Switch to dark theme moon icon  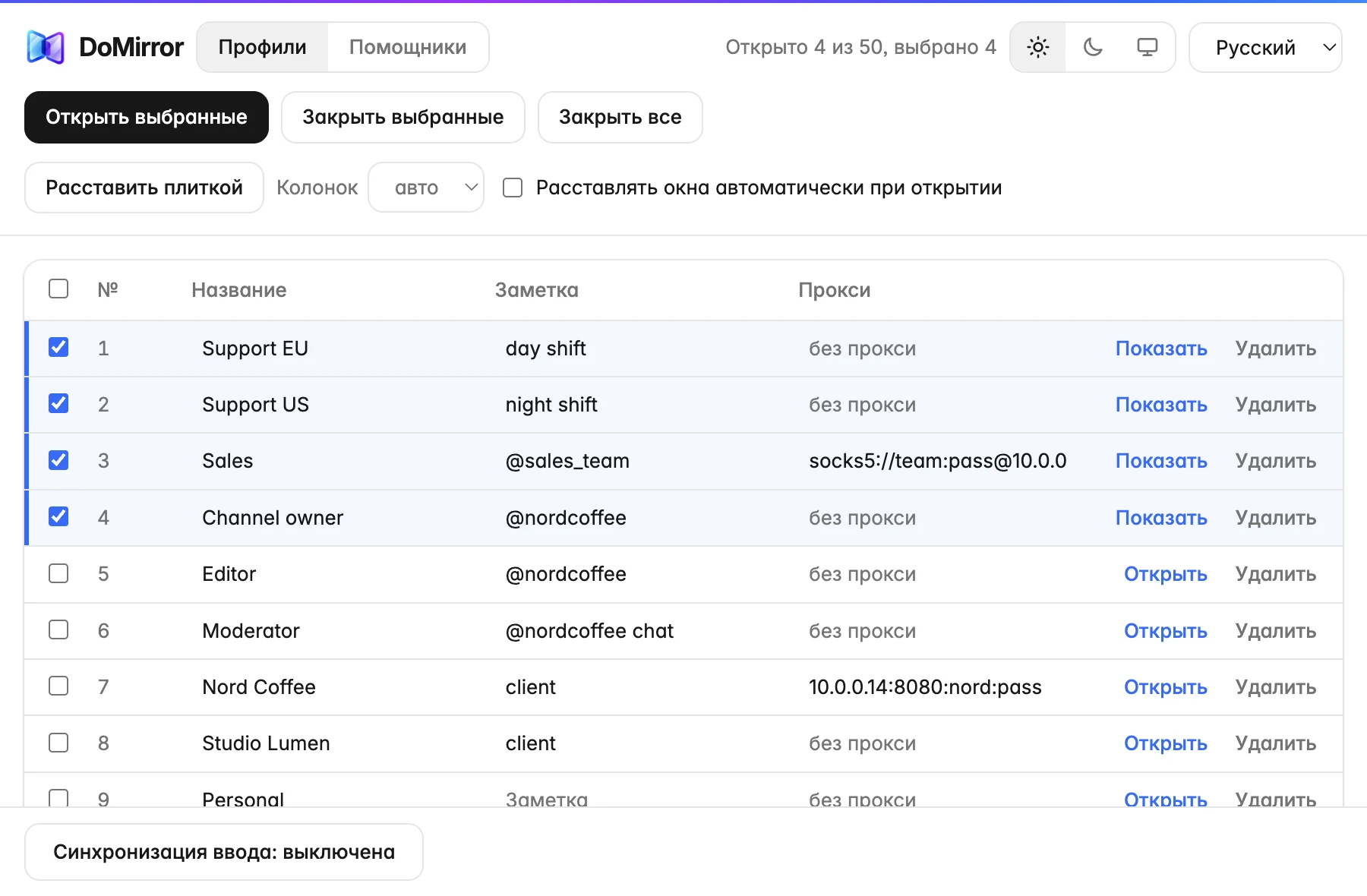(1093, 47)
